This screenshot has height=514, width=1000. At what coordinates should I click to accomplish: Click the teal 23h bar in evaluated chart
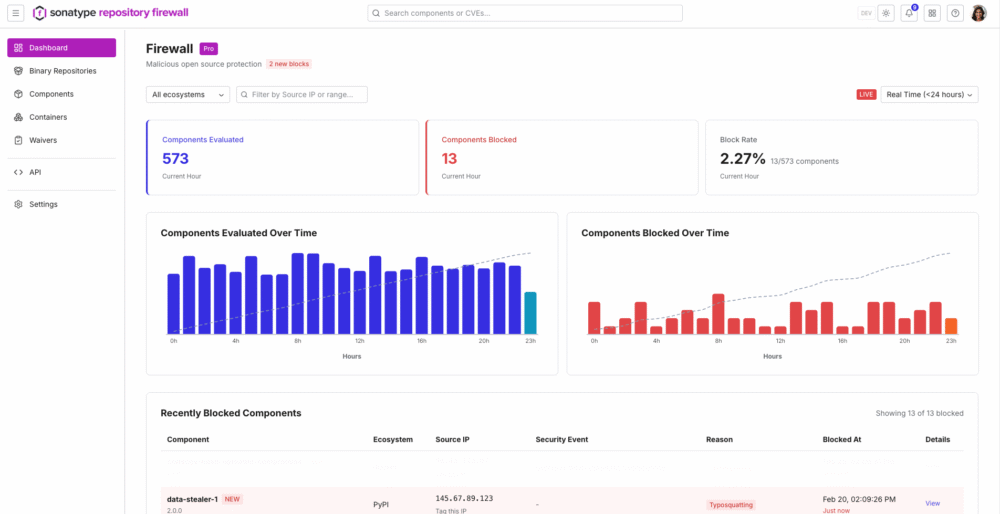point(530,313)
